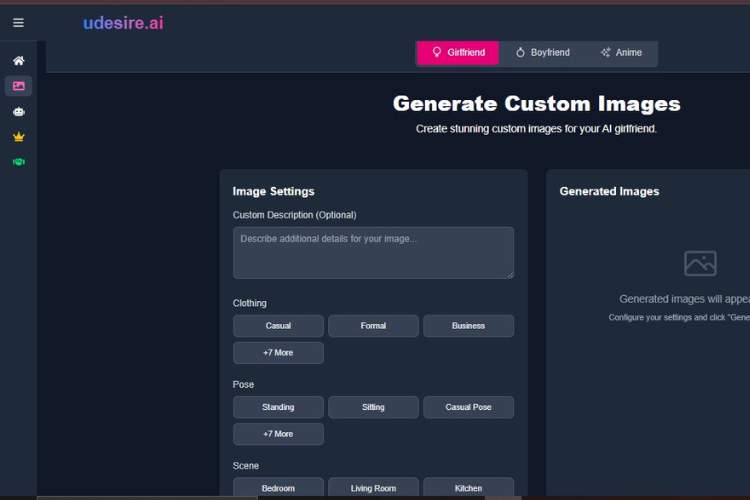The height and width of the screenshot is (500, 750).
Task: Open the hamburger menu
Action: pyautogui.click(x=18, y=23)
